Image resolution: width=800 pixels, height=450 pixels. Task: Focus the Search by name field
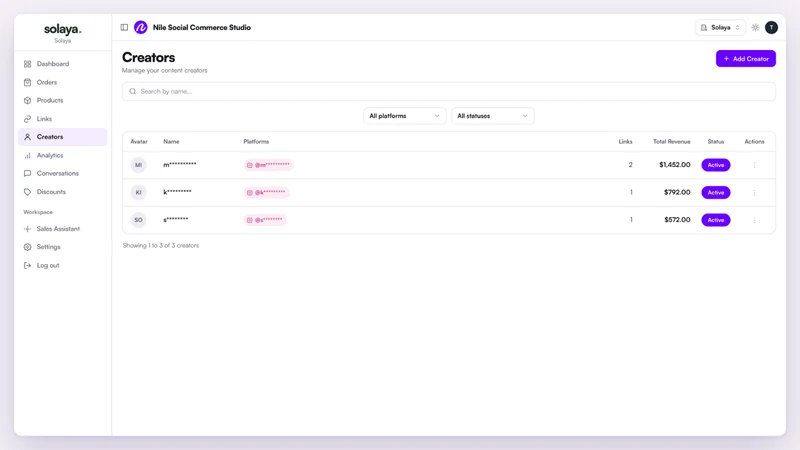(448, 91)
